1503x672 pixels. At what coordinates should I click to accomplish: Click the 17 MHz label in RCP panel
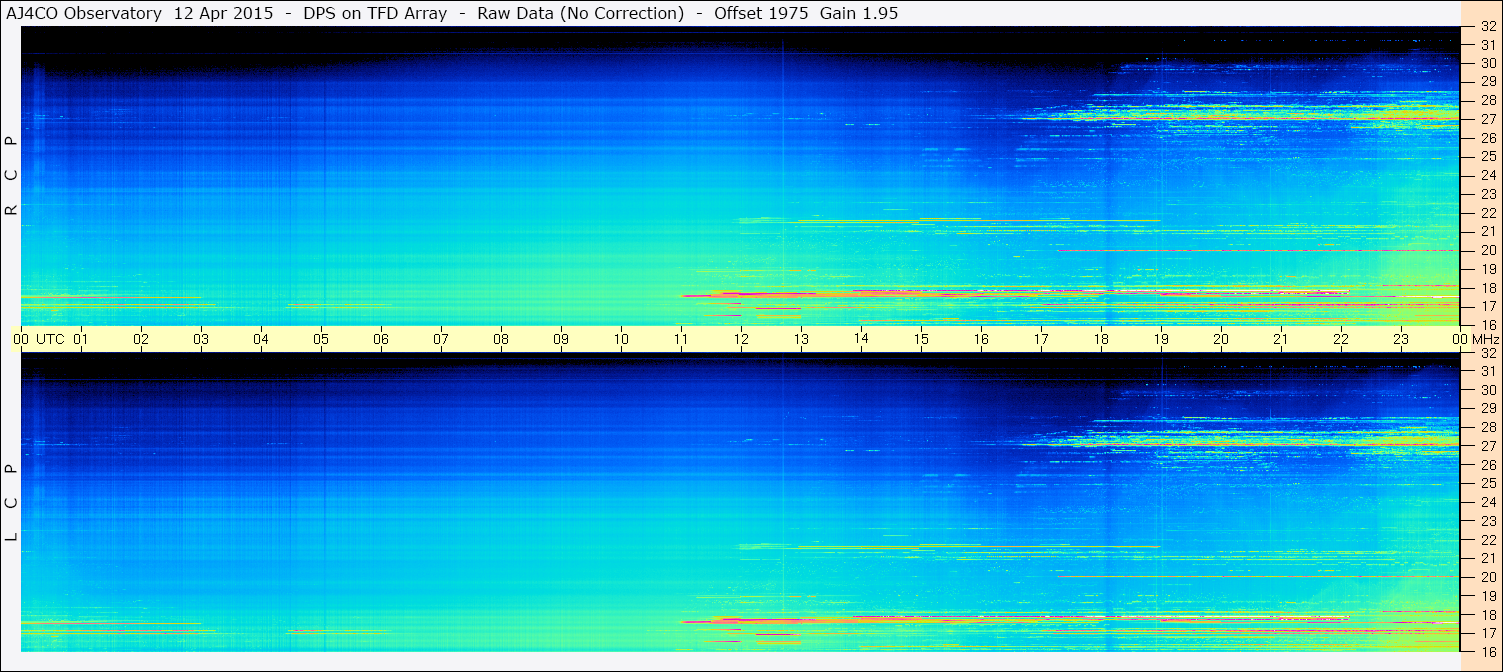(1487, 306)
